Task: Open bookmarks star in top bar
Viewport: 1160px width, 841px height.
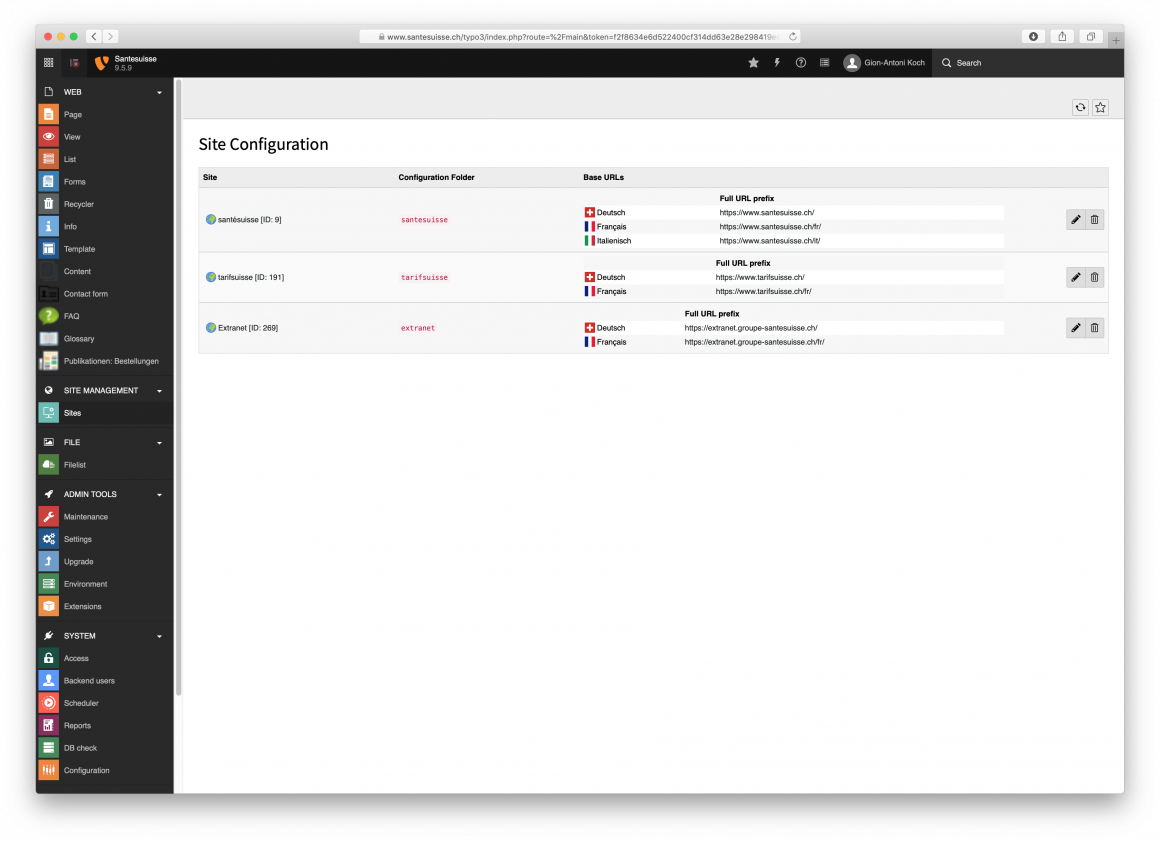Action: click(753, 63)
